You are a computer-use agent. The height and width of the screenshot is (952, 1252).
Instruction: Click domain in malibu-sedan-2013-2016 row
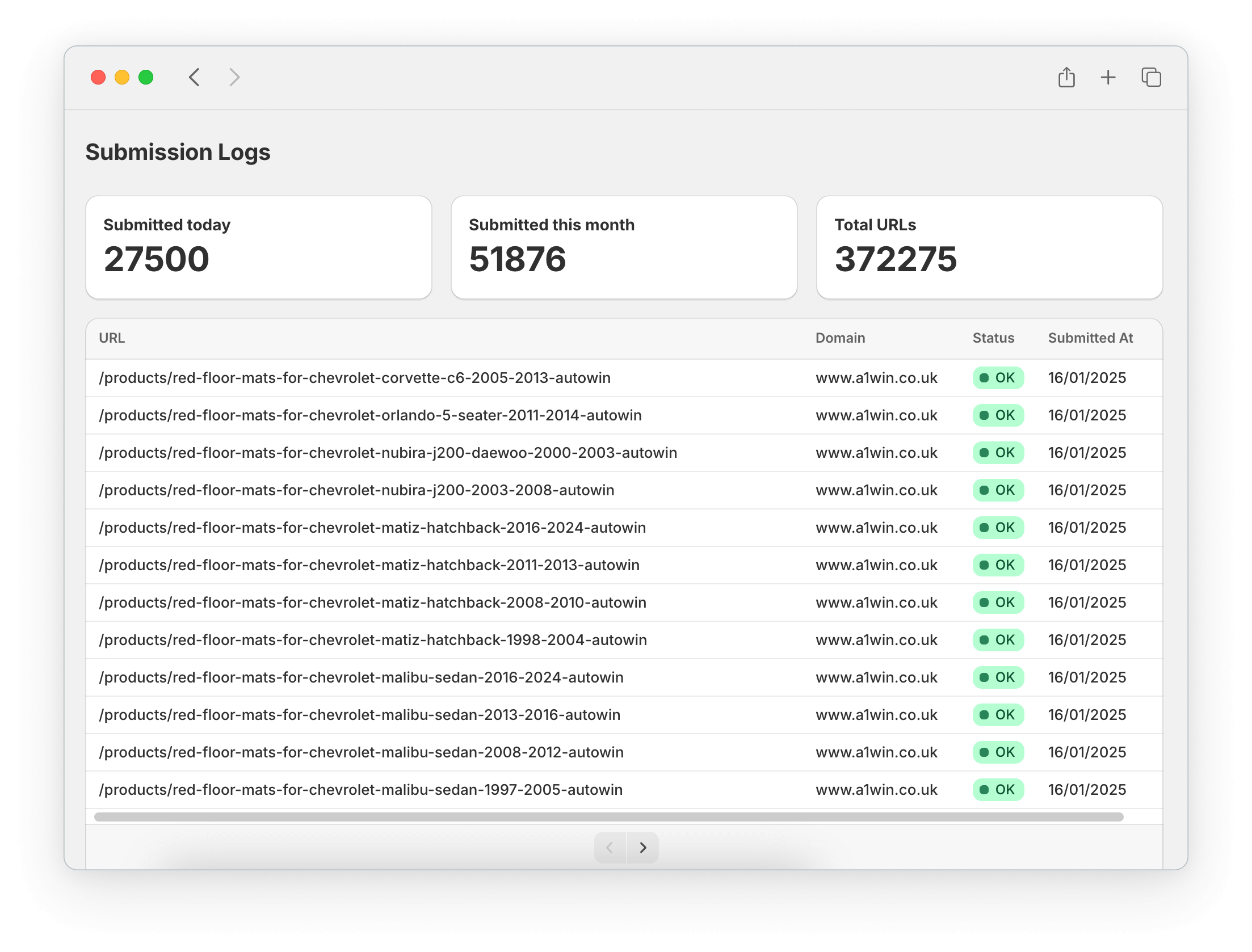coord(876,715)
